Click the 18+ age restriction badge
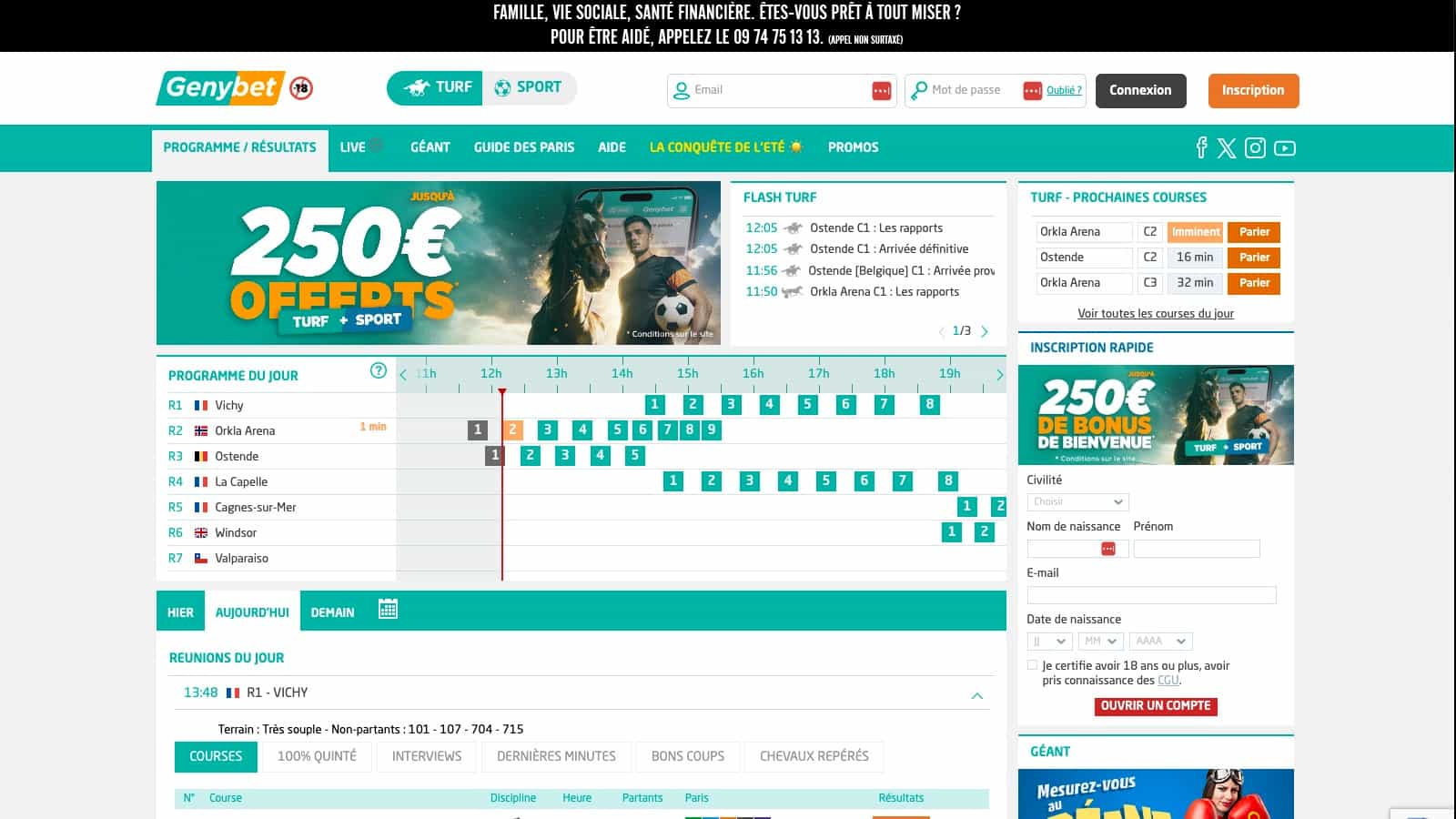1456x819 pixels. (301, 88)
